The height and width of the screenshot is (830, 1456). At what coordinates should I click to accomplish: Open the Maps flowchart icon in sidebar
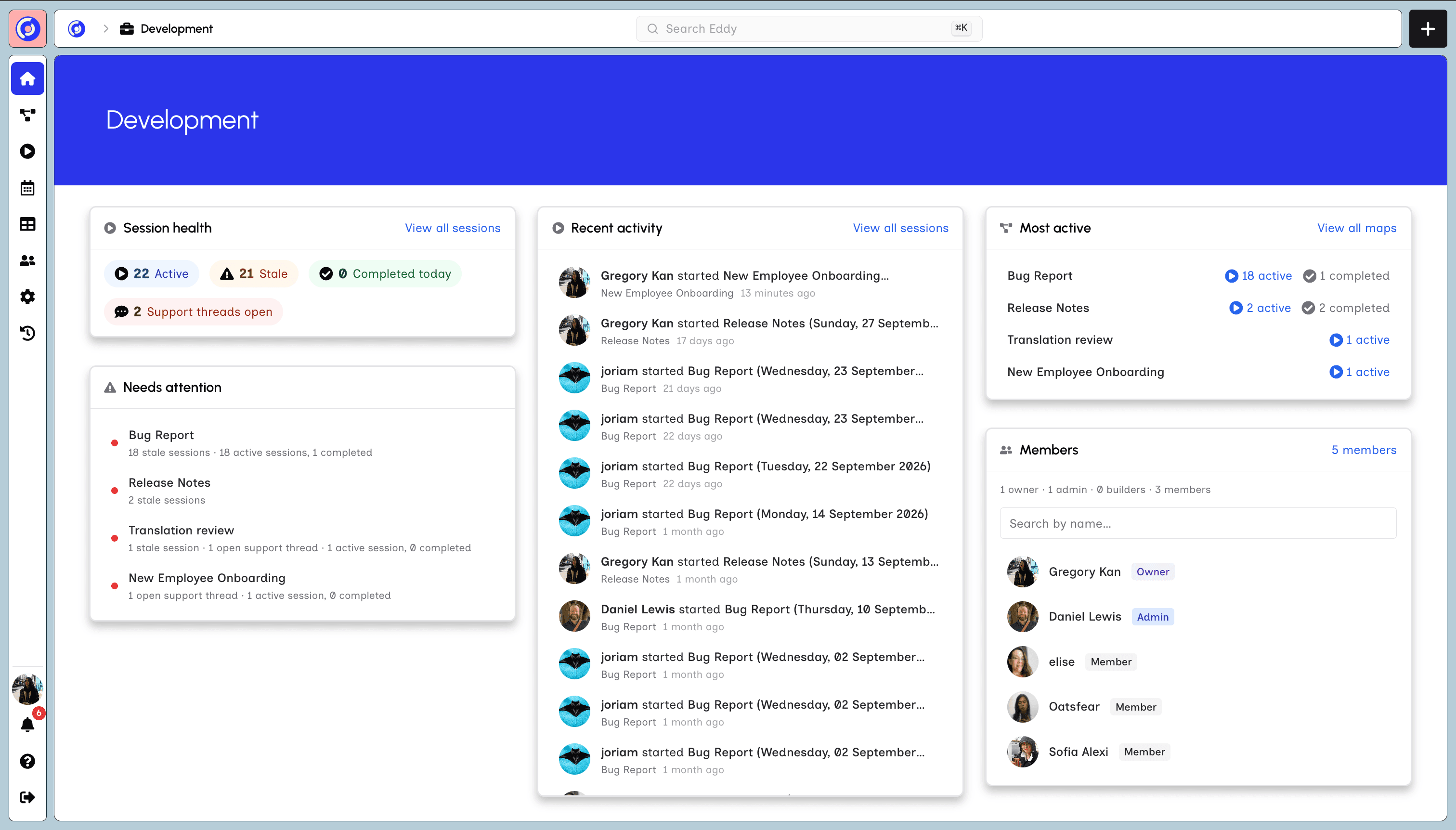pos(27,115)
